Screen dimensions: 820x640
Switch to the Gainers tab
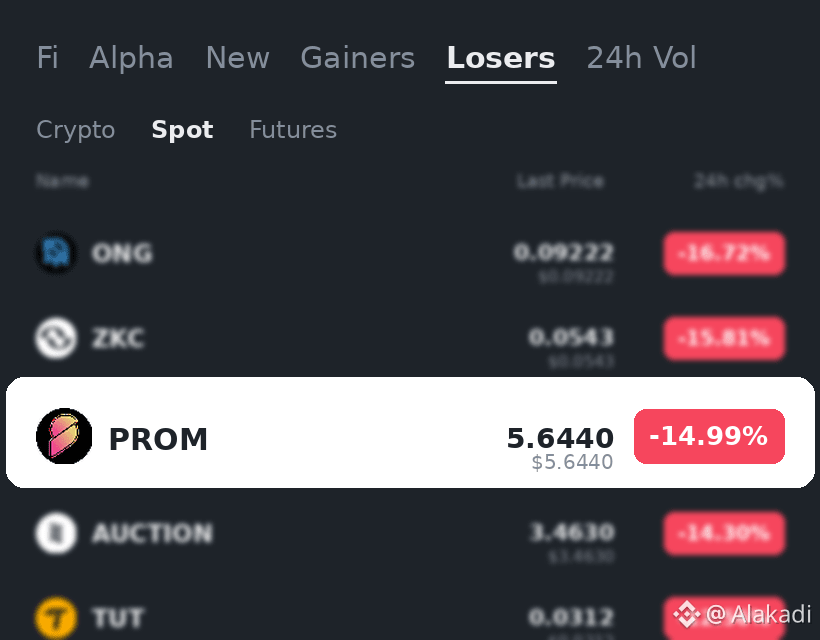[x=358, y=58]
